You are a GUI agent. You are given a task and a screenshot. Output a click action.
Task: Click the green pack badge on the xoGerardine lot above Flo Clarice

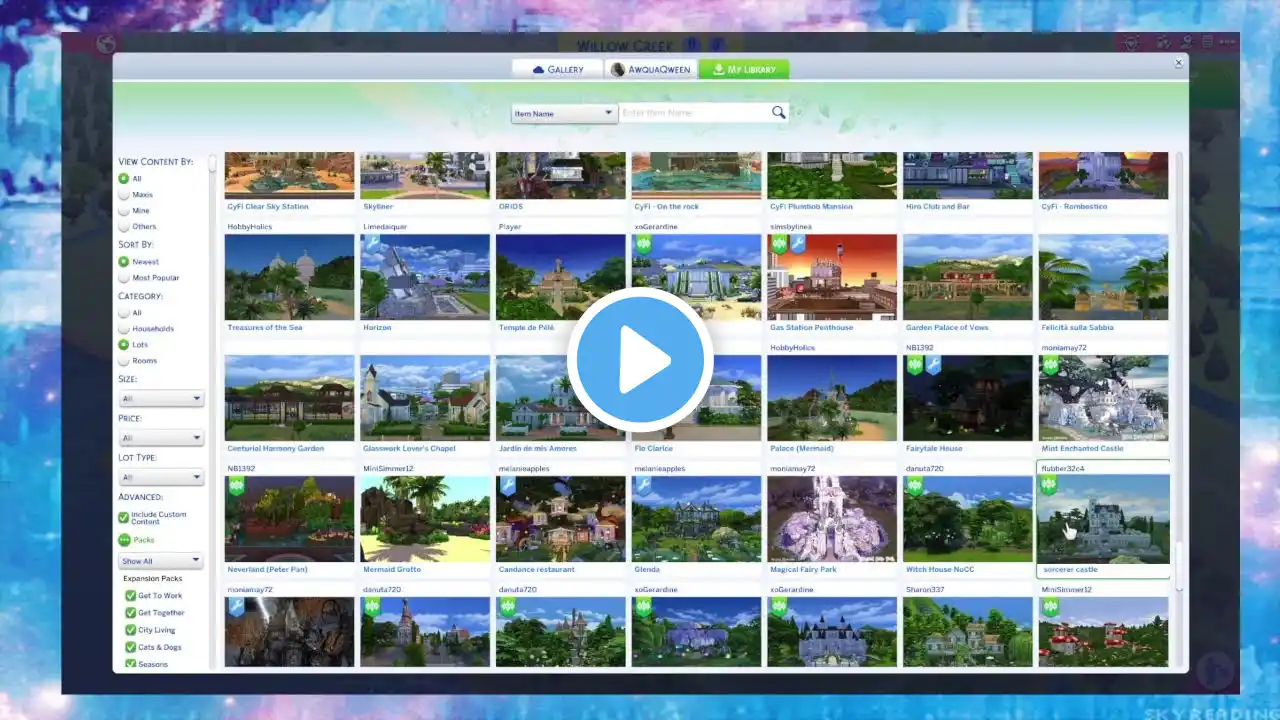(644, 244)
